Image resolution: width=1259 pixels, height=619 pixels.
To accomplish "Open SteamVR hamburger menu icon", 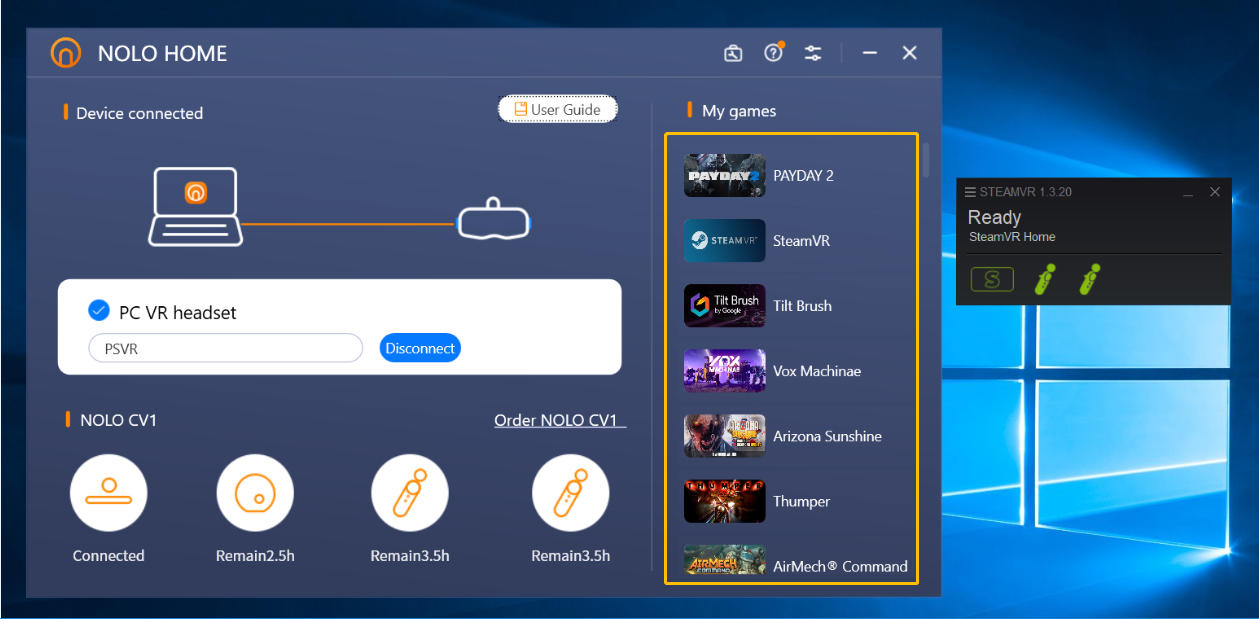I will coord(970,192).
